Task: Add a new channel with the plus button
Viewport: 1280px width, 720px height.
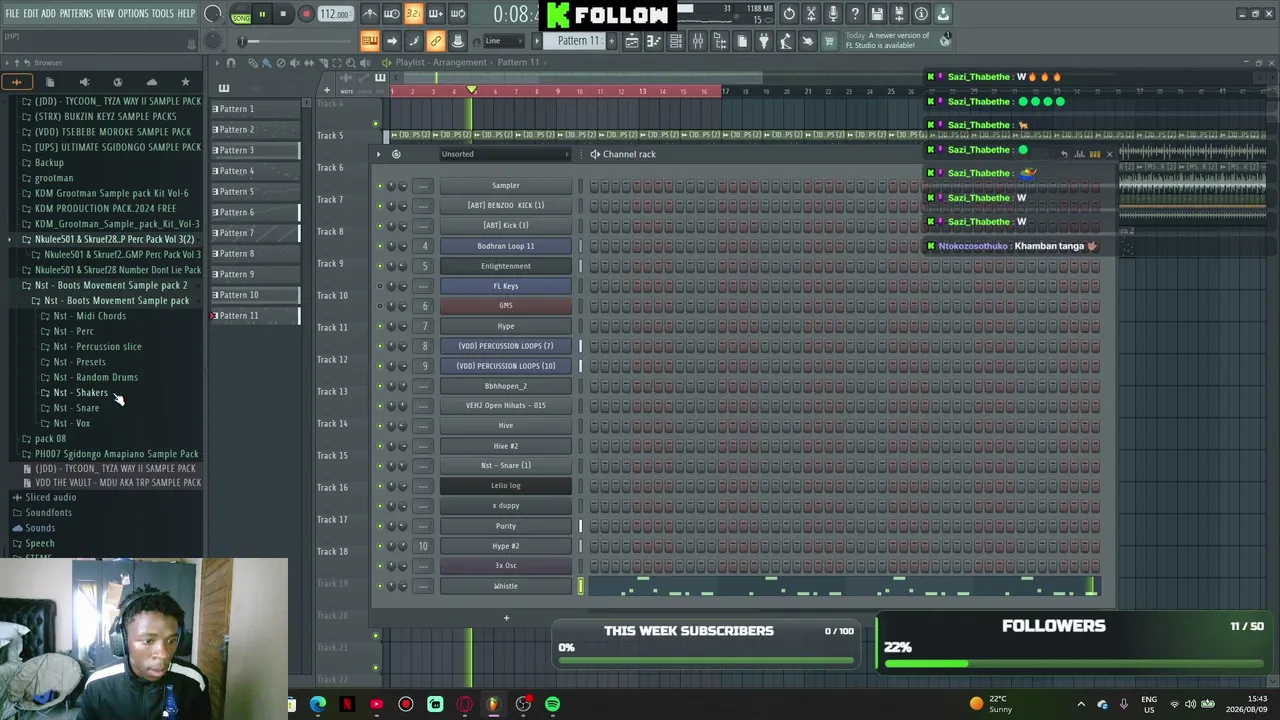Action: pyautogui.click(x=506, y=617)
